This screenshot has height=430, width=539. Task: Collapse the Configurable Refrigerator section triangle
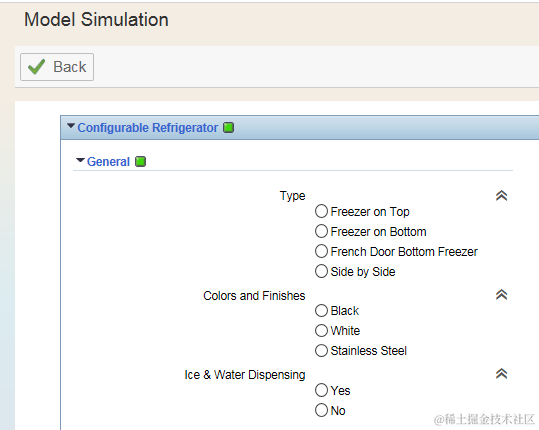(71, 126)
